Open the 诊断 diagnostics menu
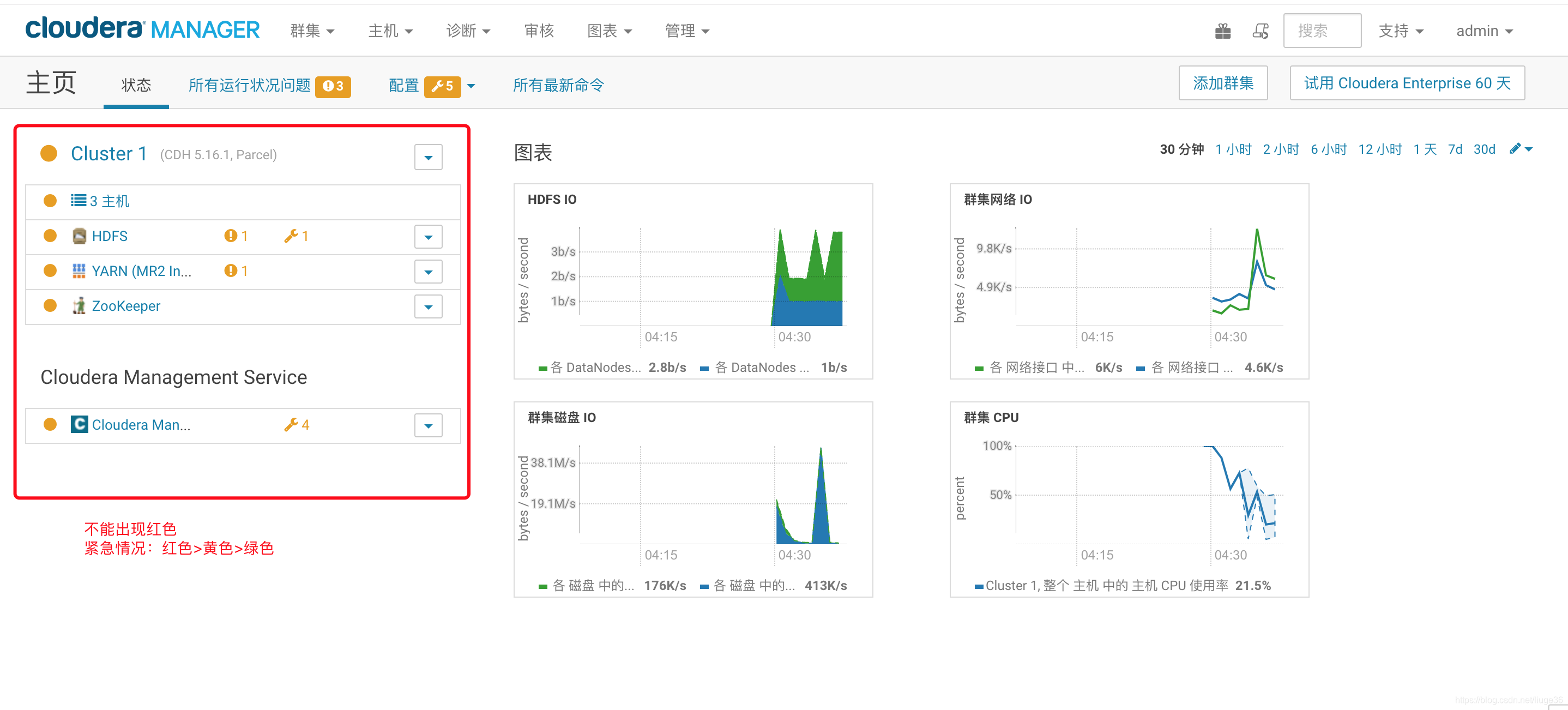1568x710 pixels. [x=468, y=31]
